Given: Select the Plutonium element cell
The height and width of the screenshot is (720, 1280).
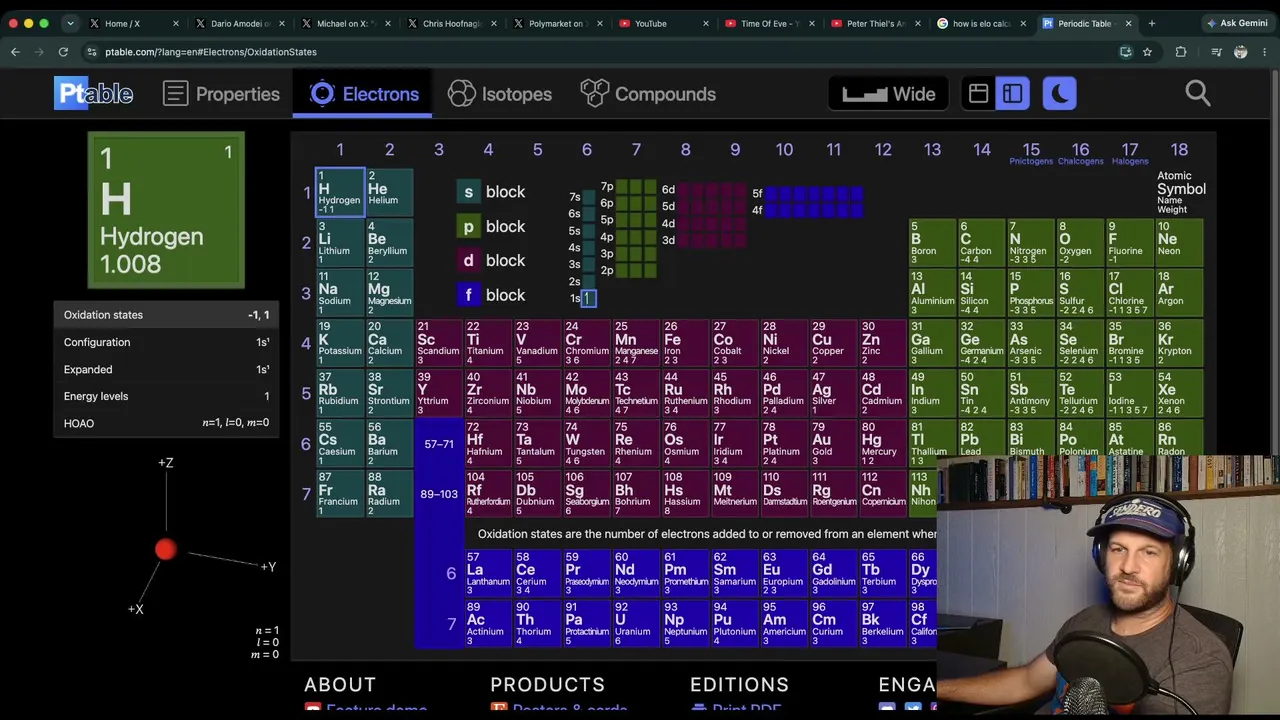Looking at the screenshot, I should point(734,623).
